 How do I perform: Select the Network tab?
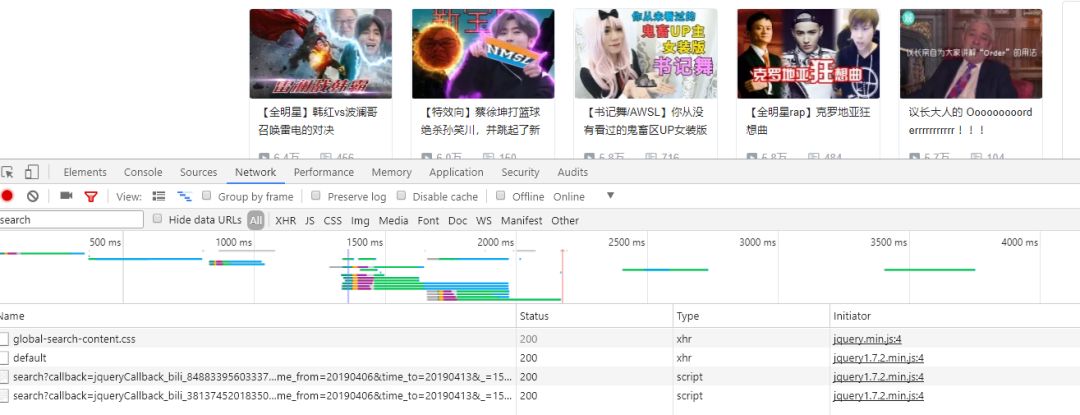tap(256, 172)
